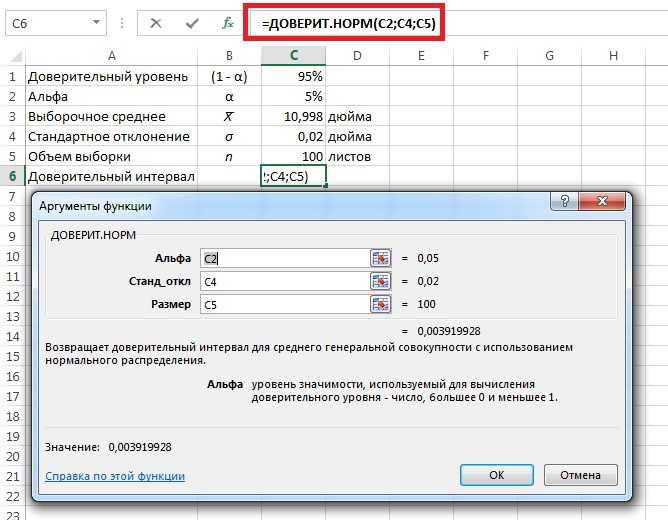Image resolution: width=668 pixels, height=520 pixels.
Task: Click cell B2 with α symbol
Action: tap(229, 97)
